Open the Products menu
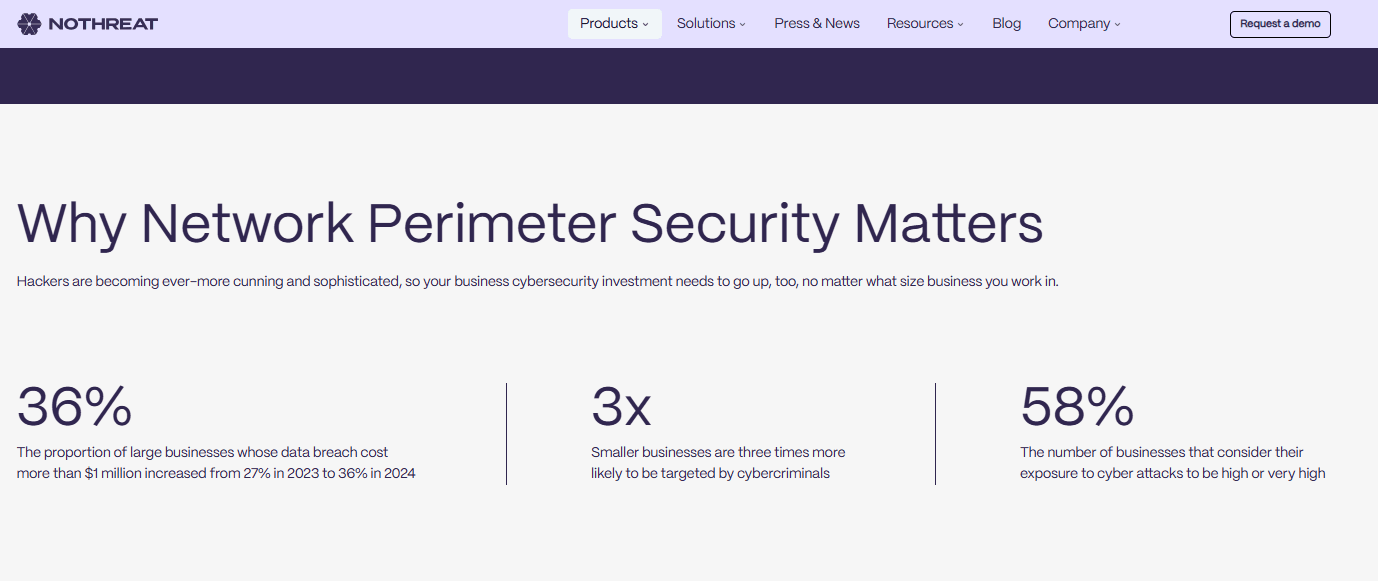The width and height of the screenshot is (1378, 588). point(608,24)
